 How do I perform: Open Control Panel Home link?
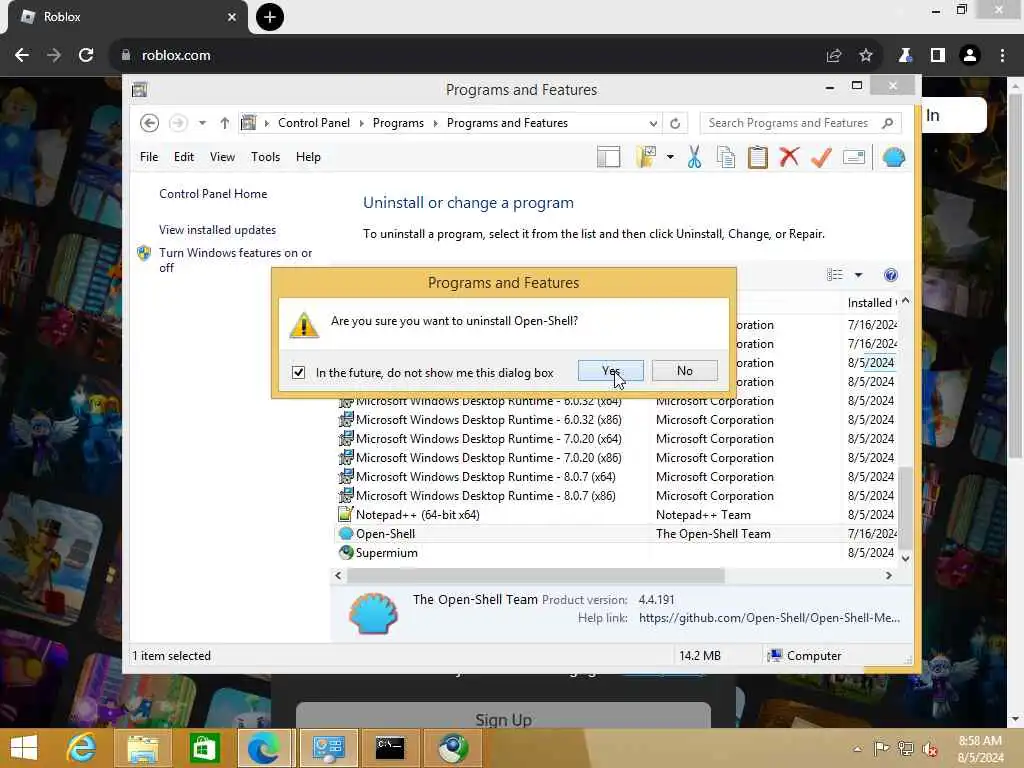click(213, 194)
